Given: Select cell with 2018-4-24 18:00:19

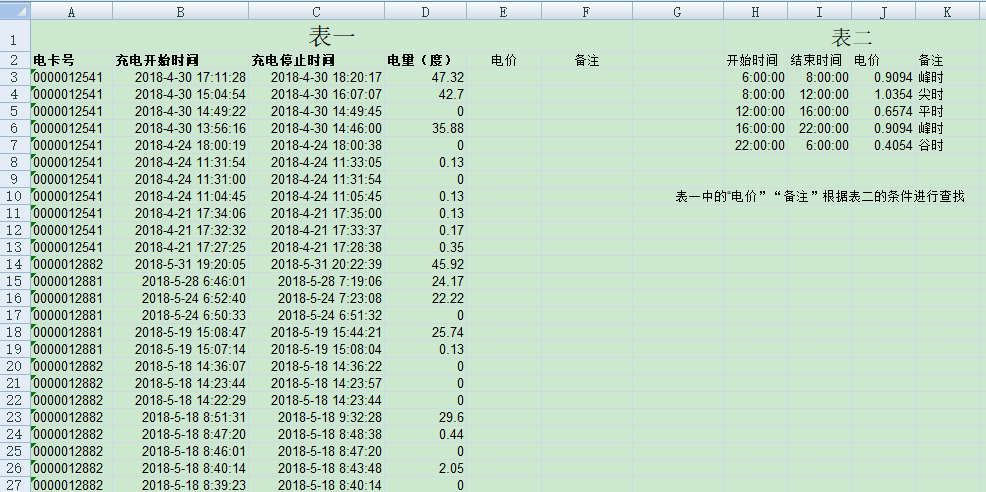Looking at the screenshot, I should [x=180, y=145].
